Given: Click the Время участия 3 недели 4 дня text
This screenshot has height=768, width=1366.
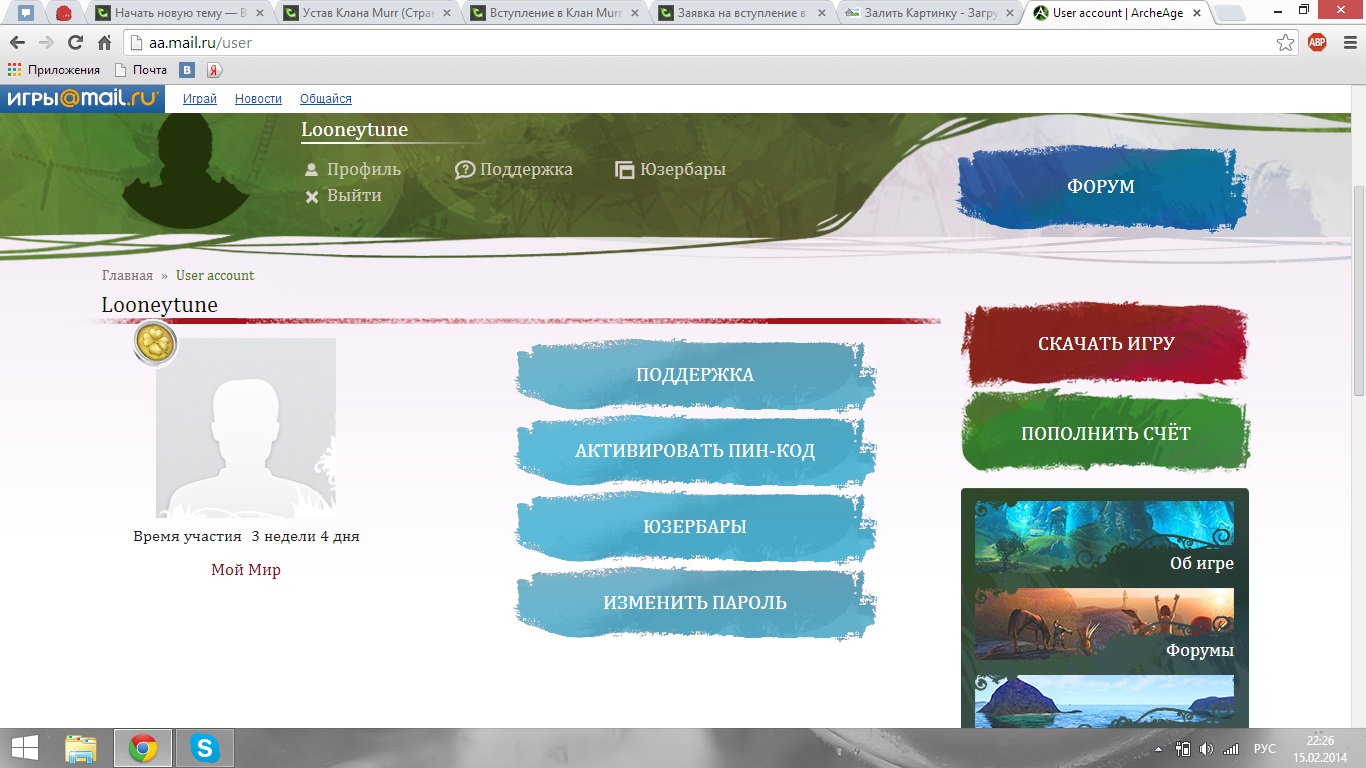Looking at the screenshot, I should click(x=246, y=537).
